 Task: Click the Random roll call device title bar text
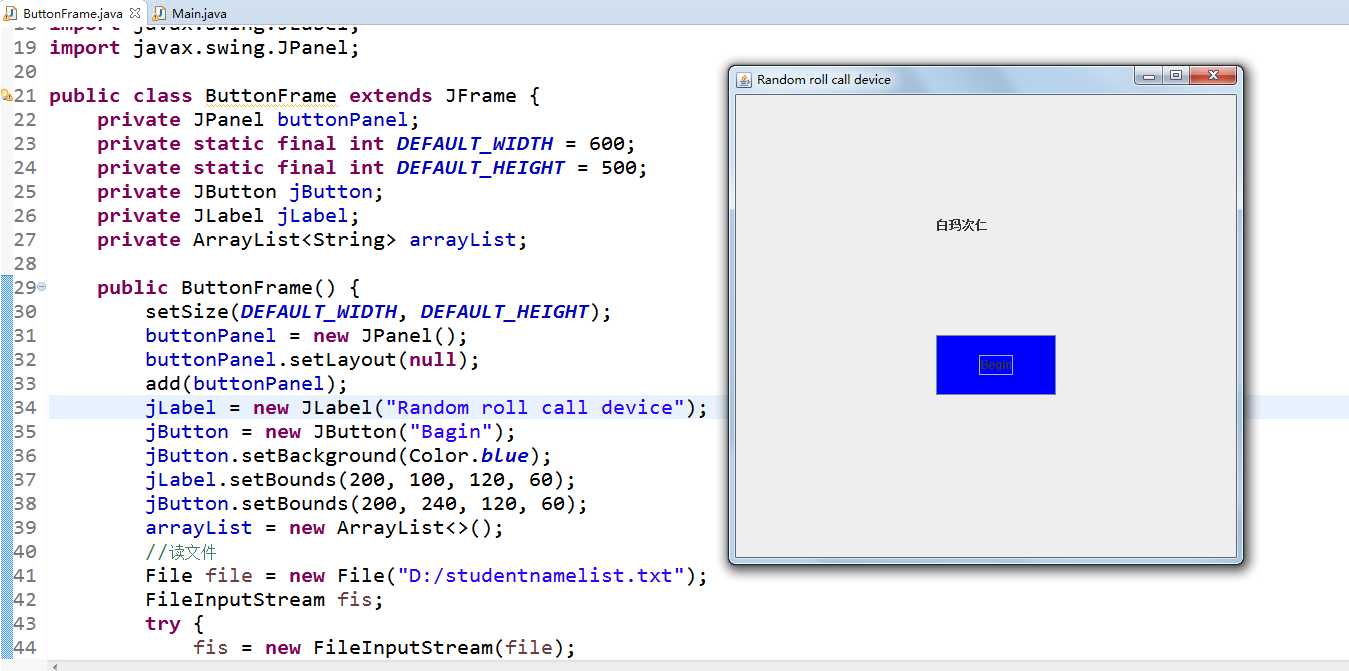tap(823, 80)
